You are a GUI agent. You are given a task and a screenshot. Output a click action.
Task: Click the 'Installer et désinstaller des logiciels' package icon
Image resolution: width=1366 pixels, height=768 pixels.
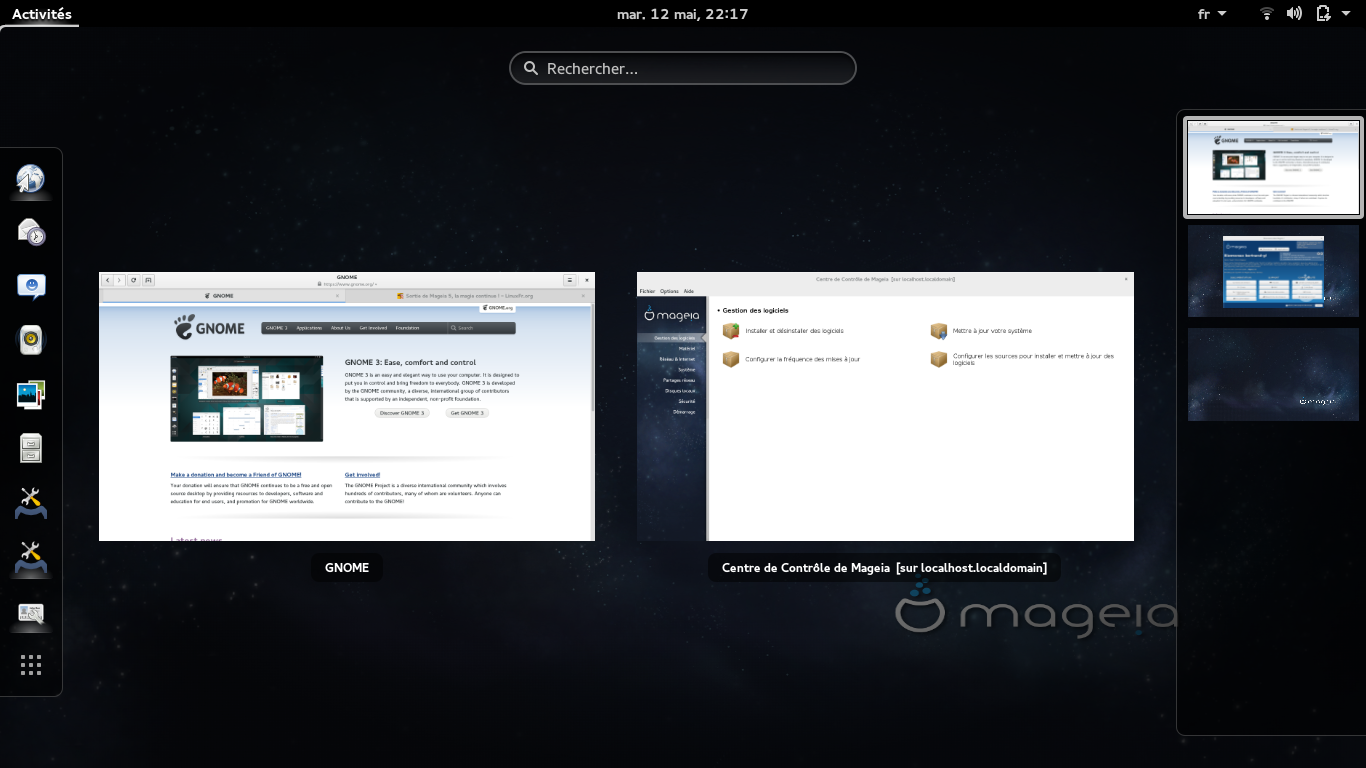point(731,331)
